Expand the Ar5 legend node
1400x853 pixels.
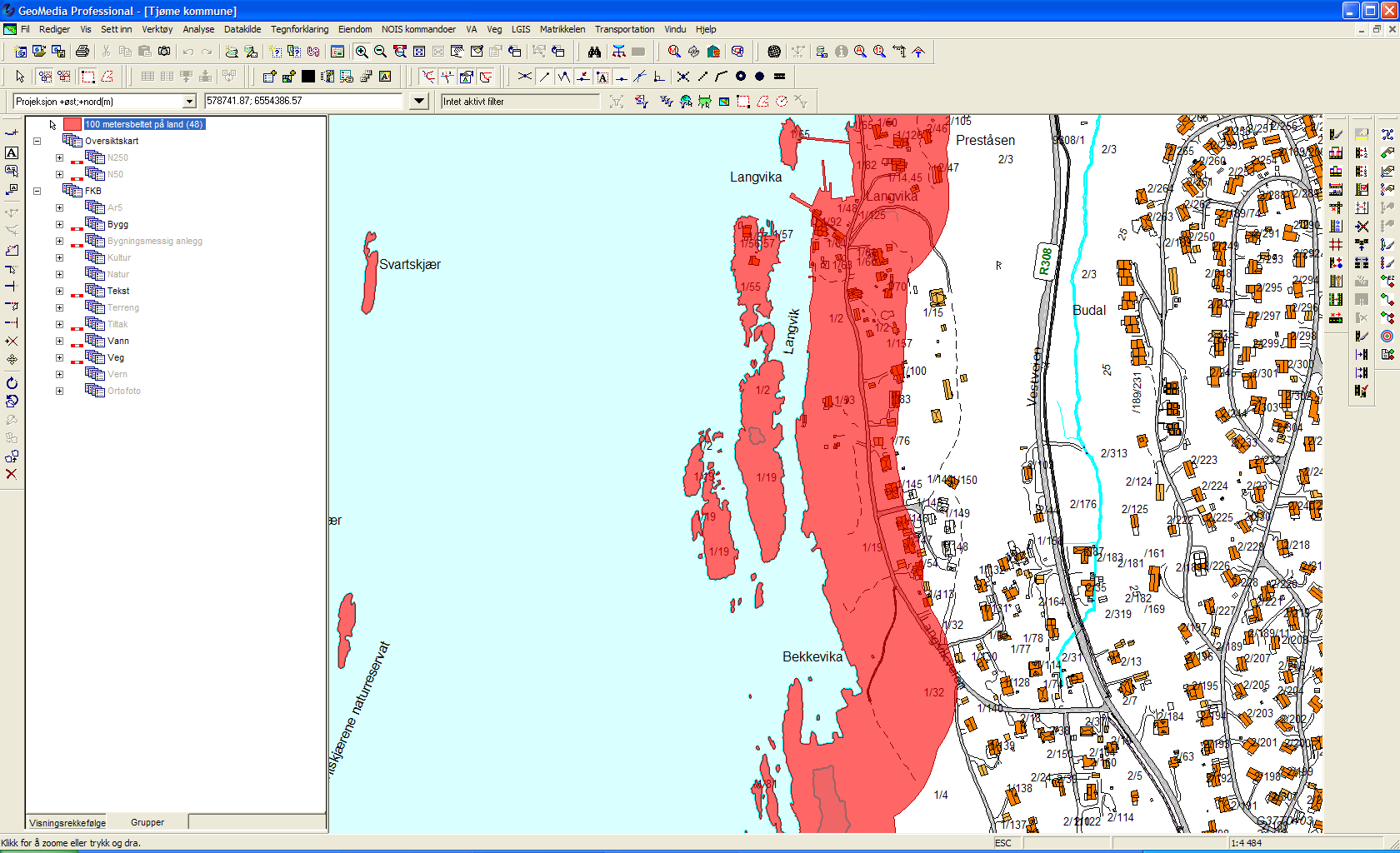point(59,207)
